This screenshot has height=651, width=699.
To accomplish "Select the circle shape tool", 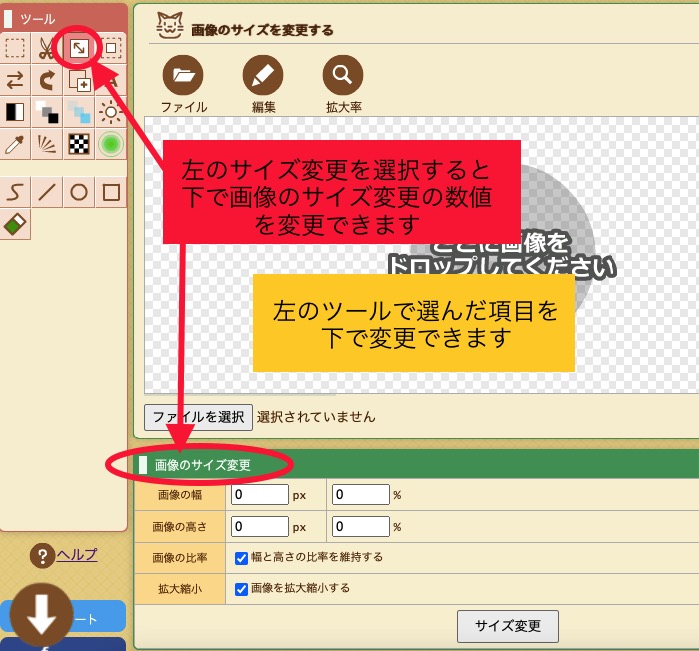I will click(x=79, y=192).
